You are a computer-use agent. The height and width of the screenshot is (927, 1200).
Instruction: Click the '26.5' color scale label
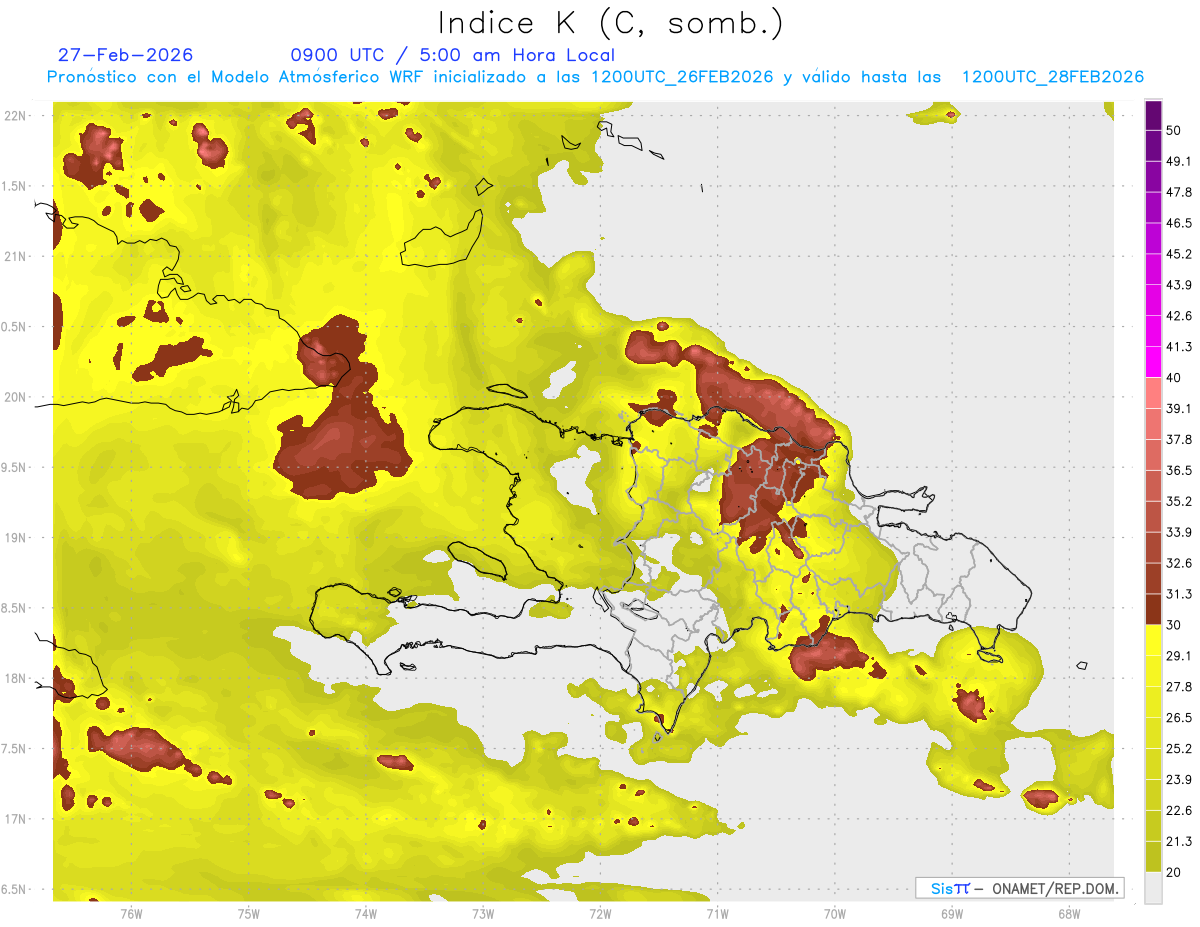coord(1179,718)
